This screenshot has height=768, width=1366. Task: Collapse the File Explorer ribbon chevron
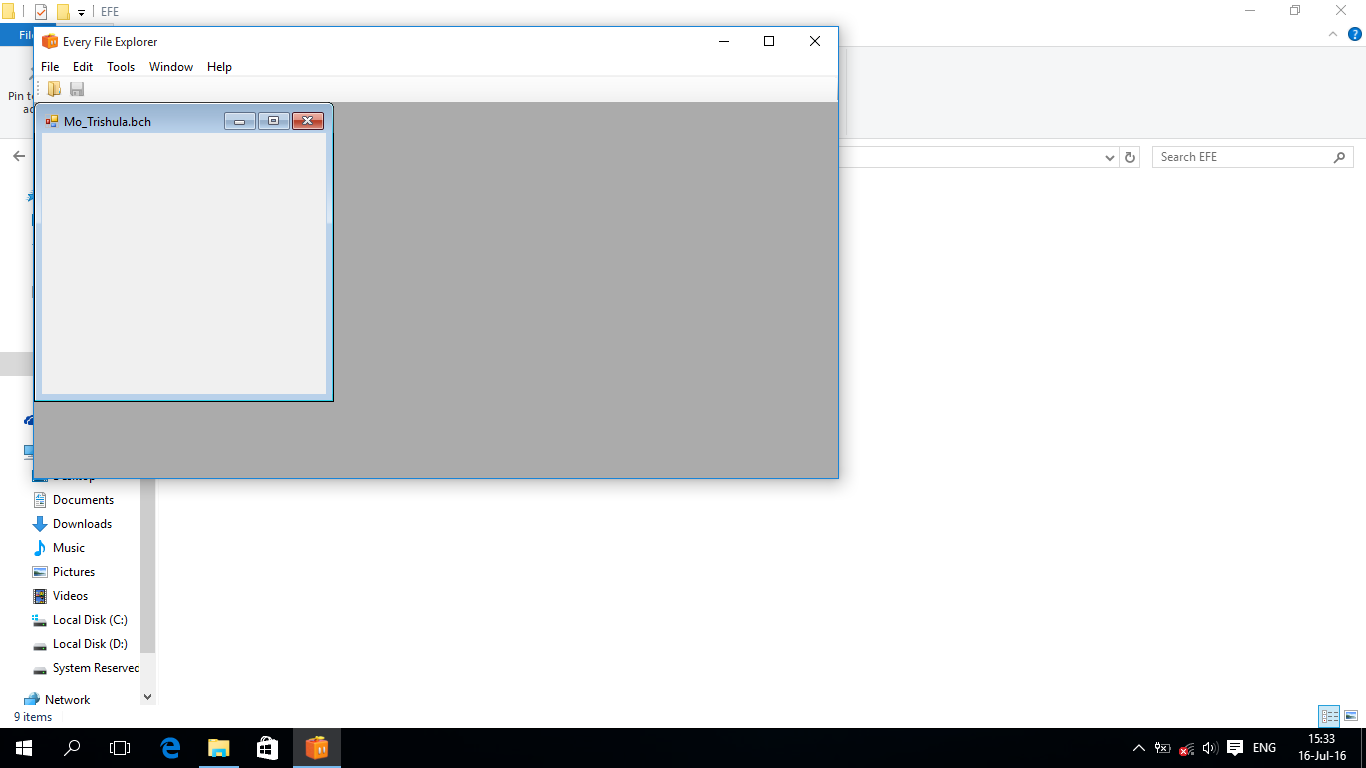(1333, 34)
